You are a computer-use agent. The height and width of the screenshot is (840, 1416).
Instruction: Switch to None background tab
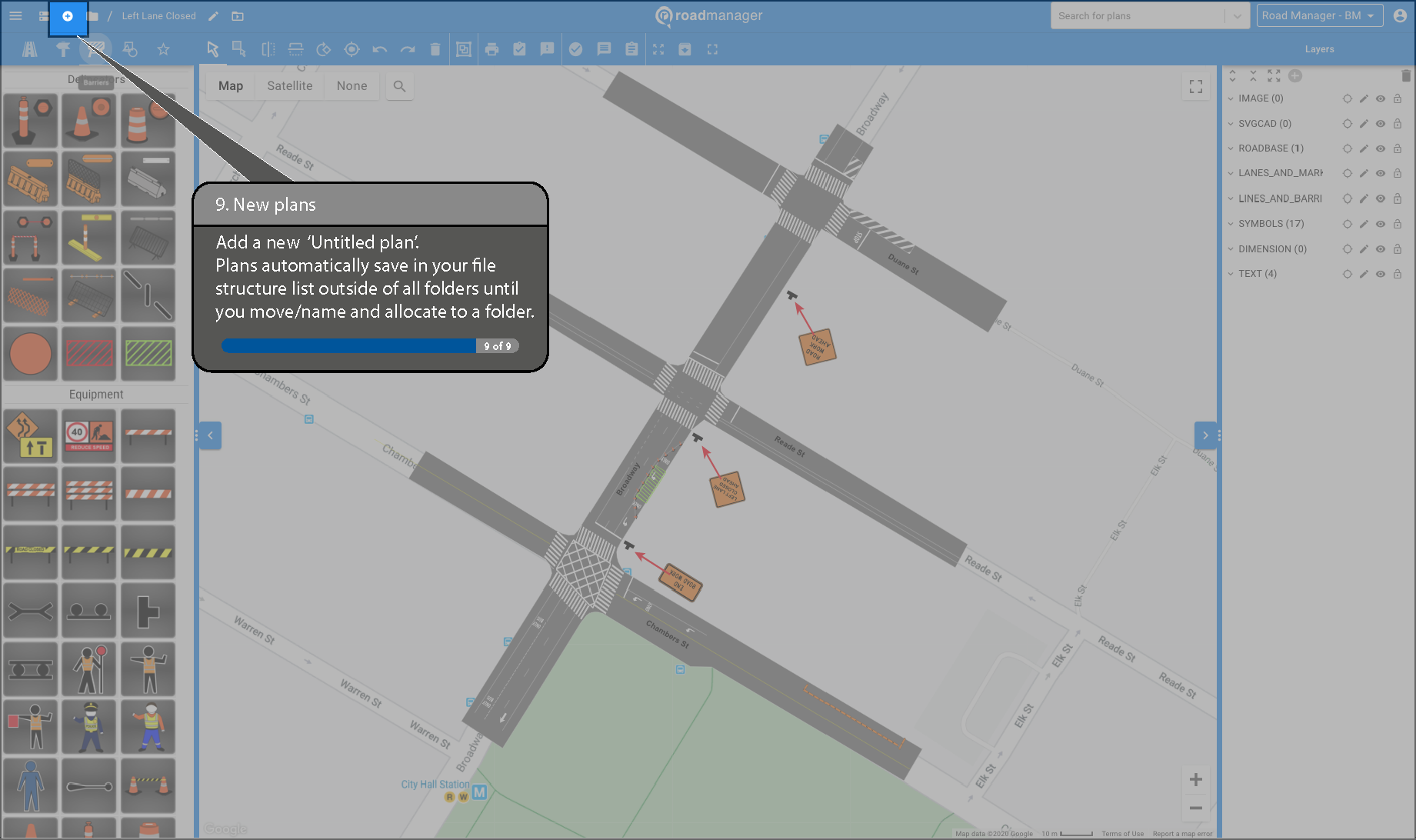click(352, 86)
